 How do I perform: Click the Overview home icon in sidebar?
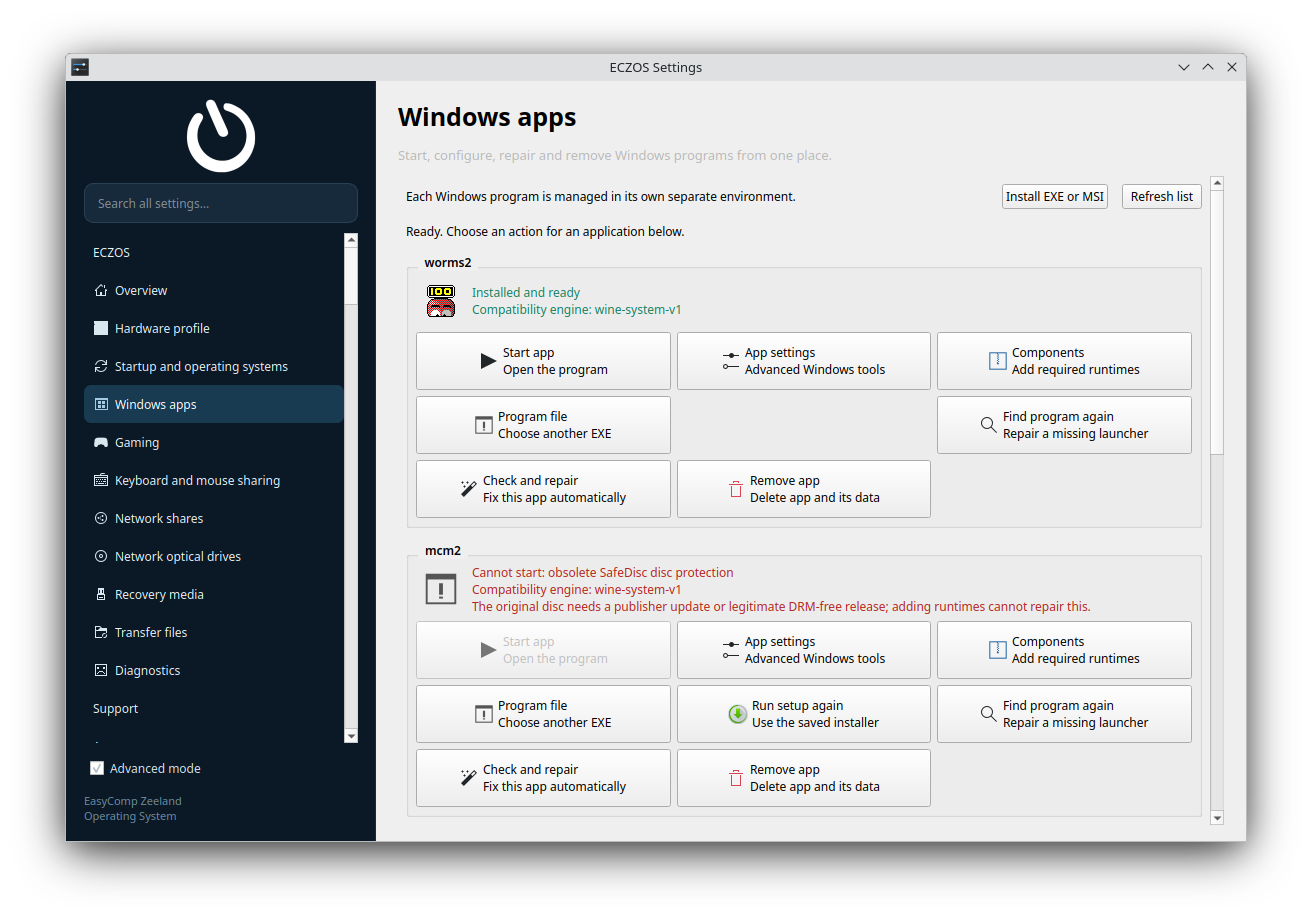click(100, 291)
